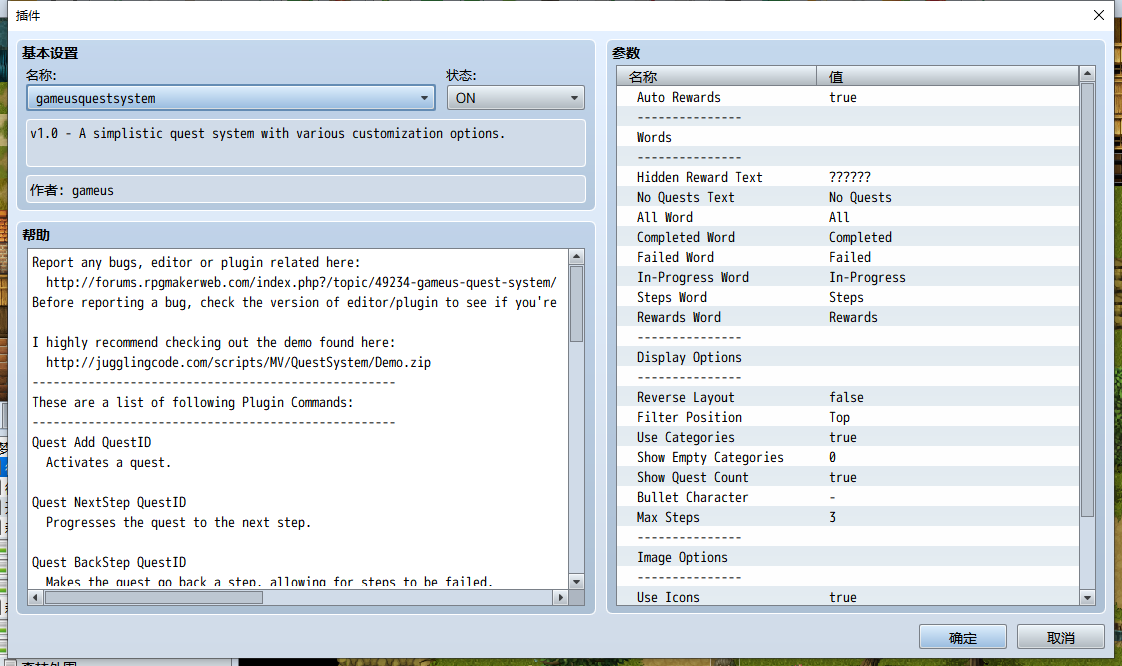Click the jugglingcode.com Demo.zip URL in help
The width and height of the screenshot is (1122, 666).
coord(238,363)
